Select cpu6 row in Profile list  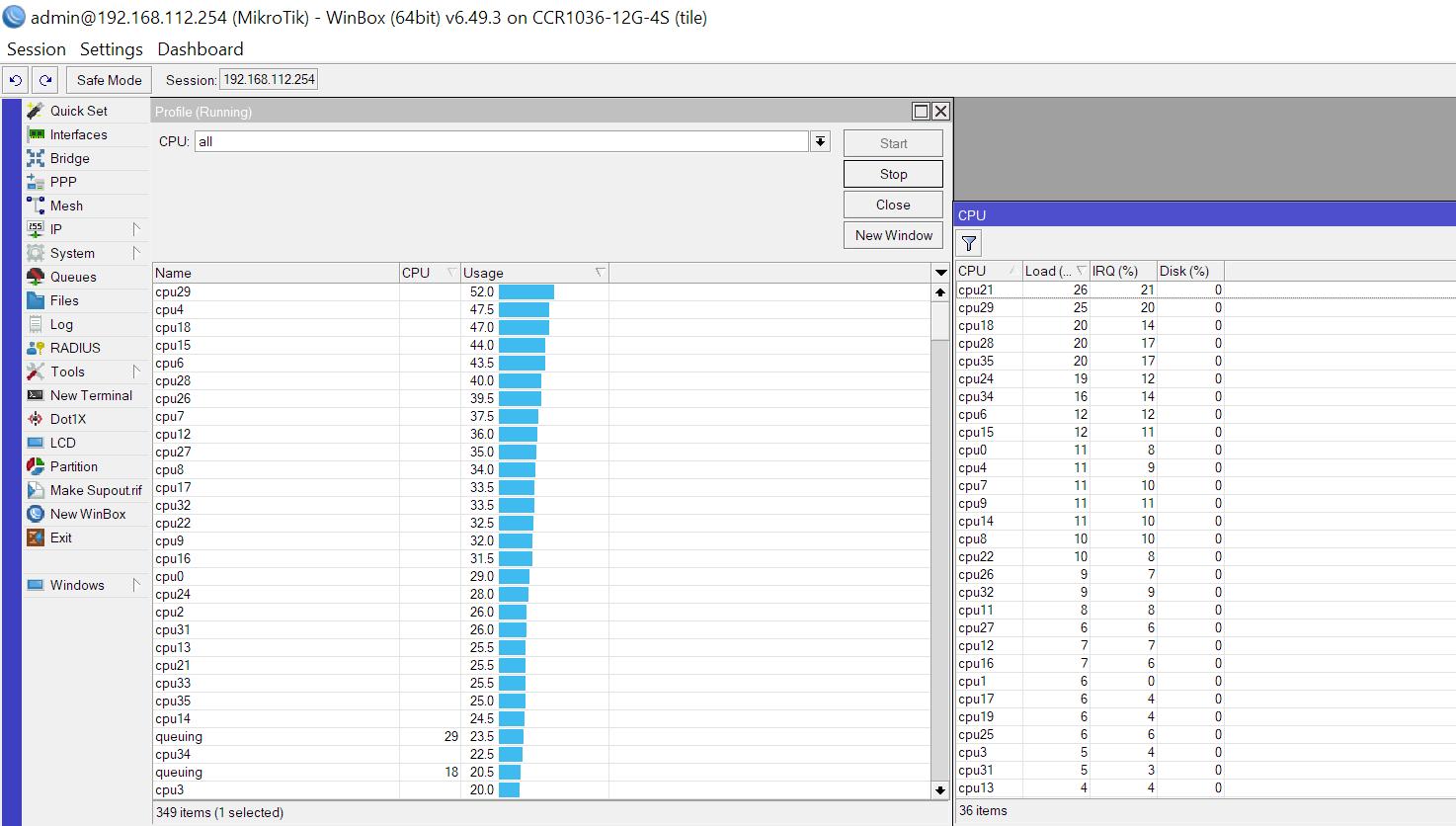541,363
